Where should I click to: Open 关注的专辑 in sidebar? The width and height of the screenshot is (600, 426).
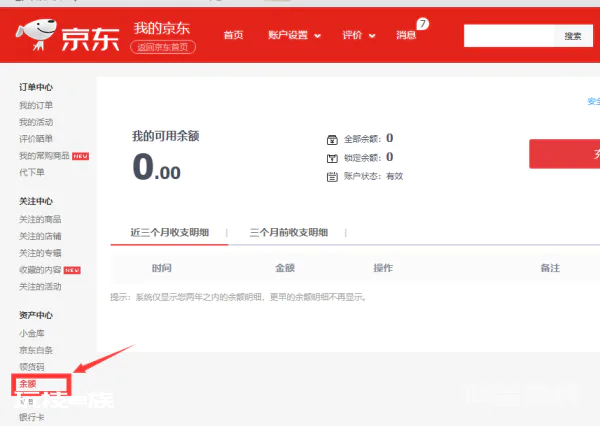click(40, 253)
